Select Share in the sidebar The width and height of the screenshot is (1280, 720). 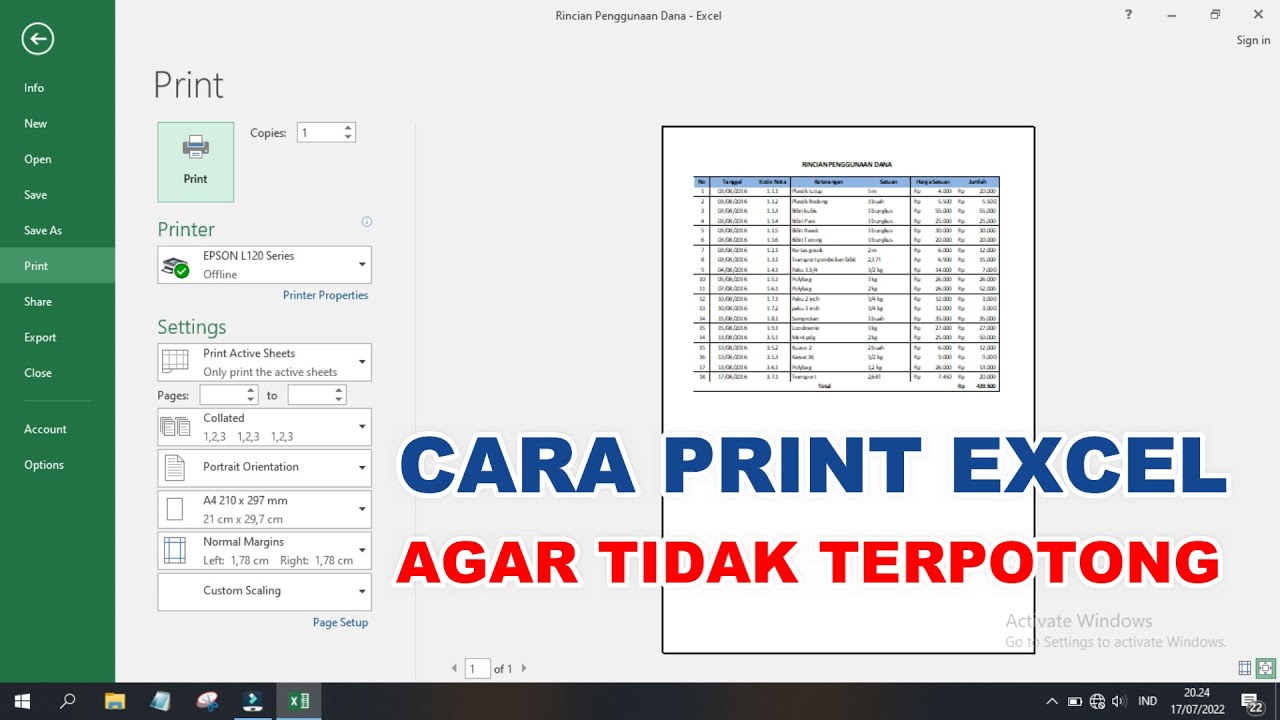(x=37, y=302)
